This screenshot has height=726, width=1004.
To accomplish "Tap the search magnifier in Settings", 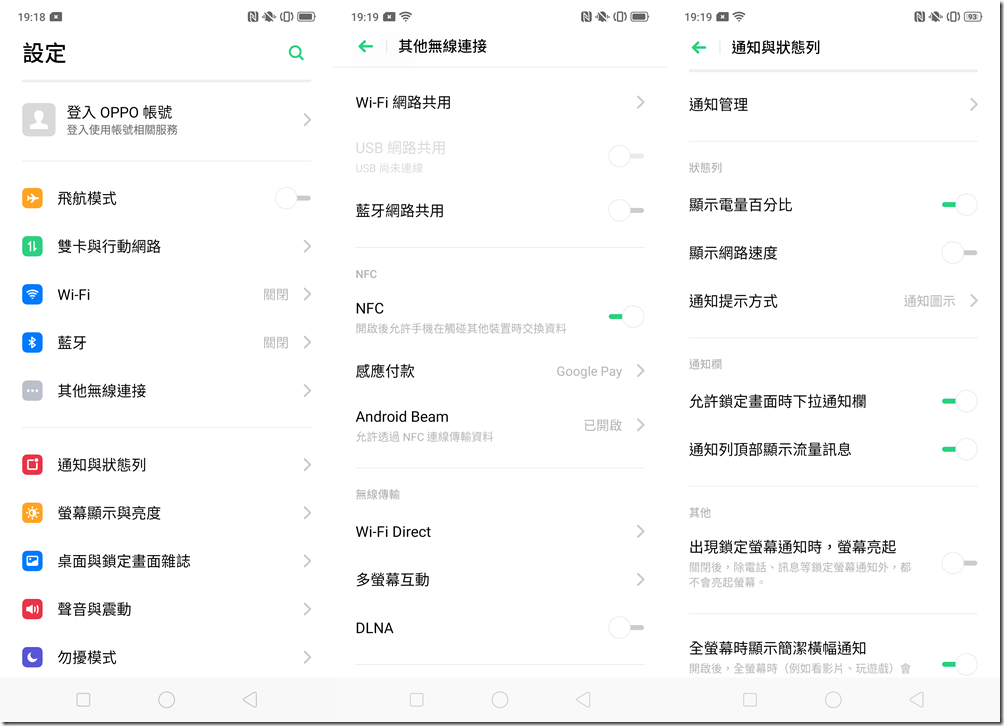I will pos(296,52).
